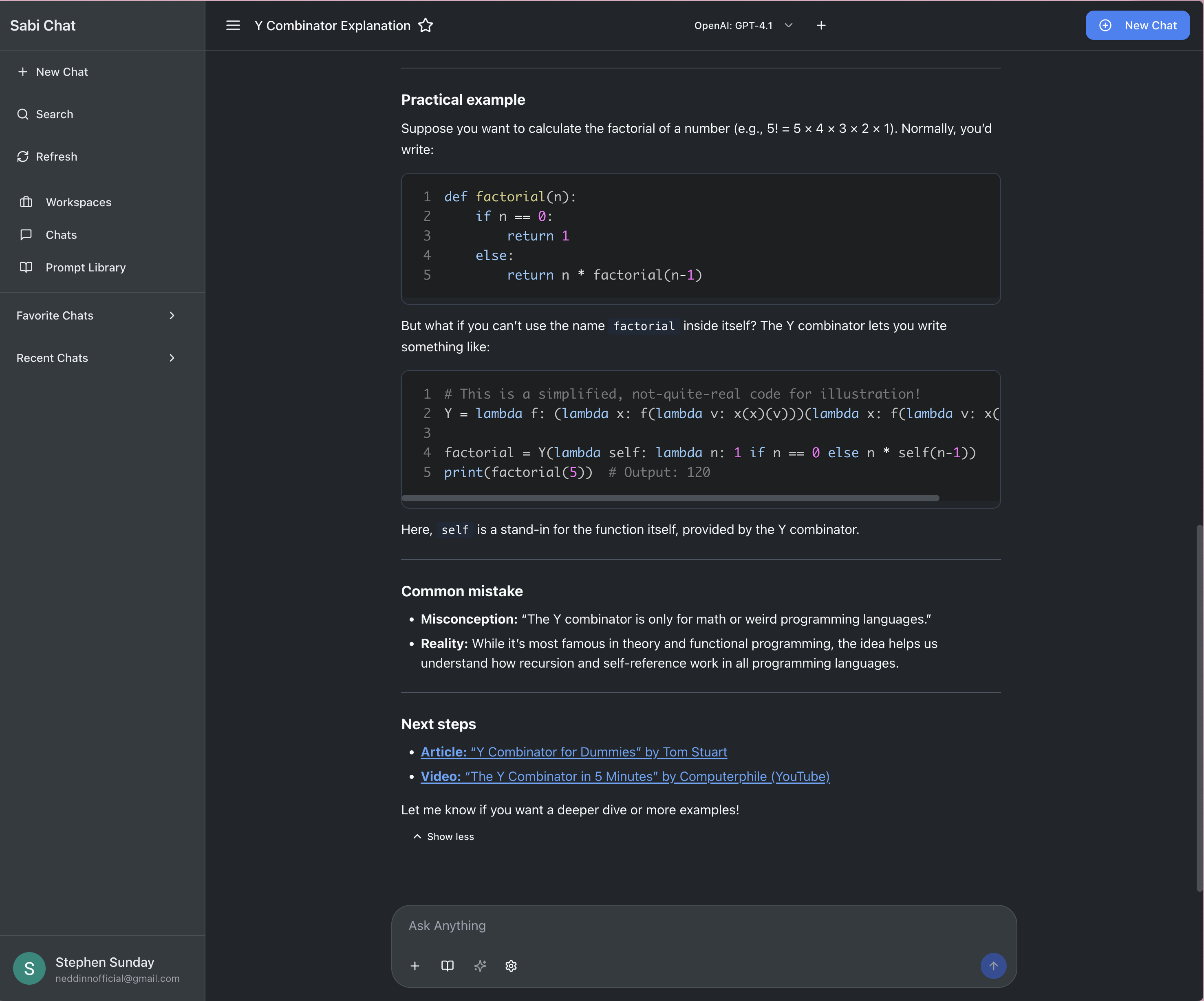Toggle sidebar with hamburger menu icon
This screenshot has height=1001, width=1204.
[x=233, y=25]
